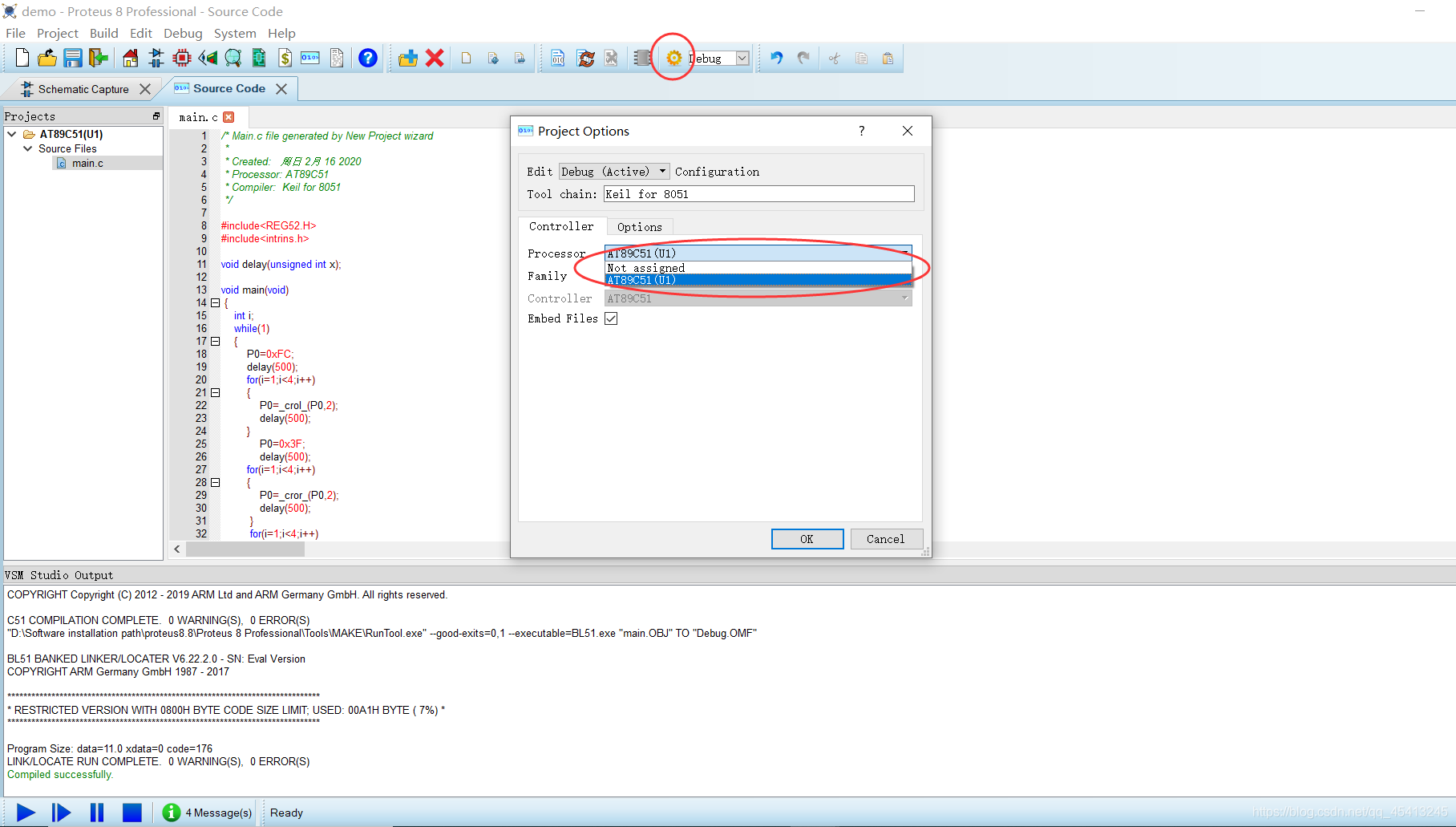This screenshot has height=827, width=1456.
Task: Open the Project menu
Action: tap(58, 33)
